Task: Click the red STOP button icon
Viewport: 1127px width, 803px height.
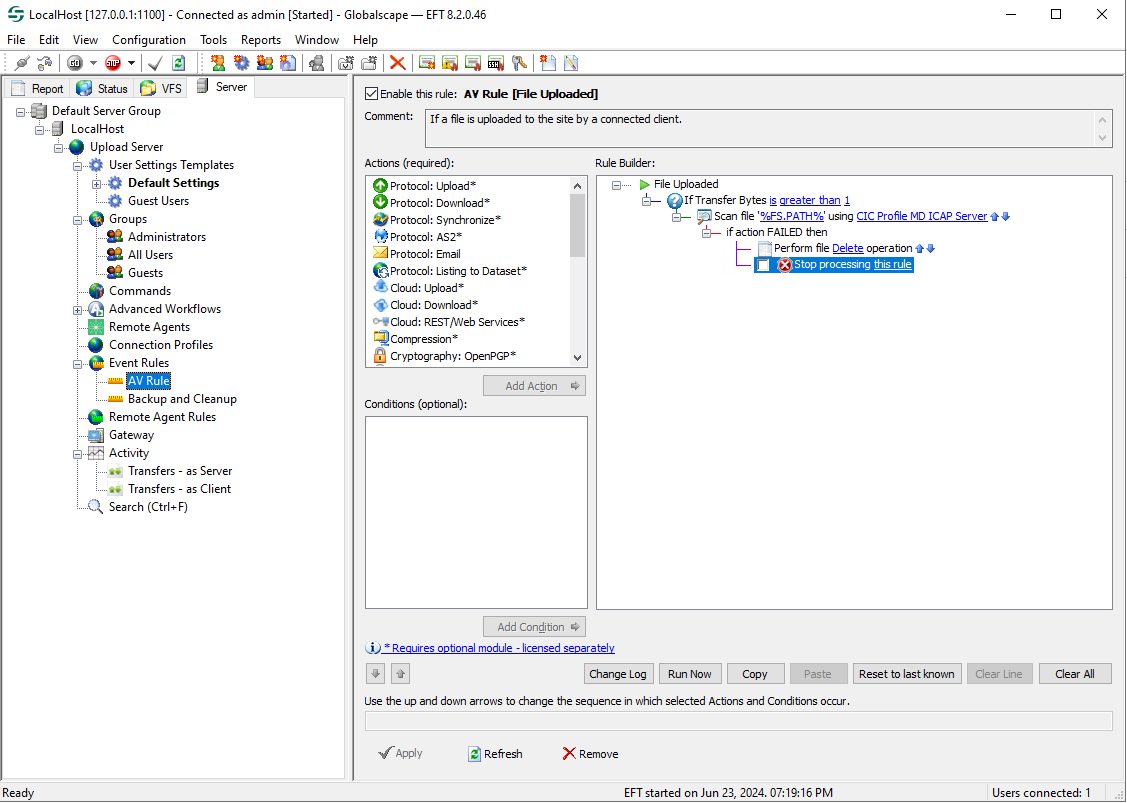Action: point(113,63)
